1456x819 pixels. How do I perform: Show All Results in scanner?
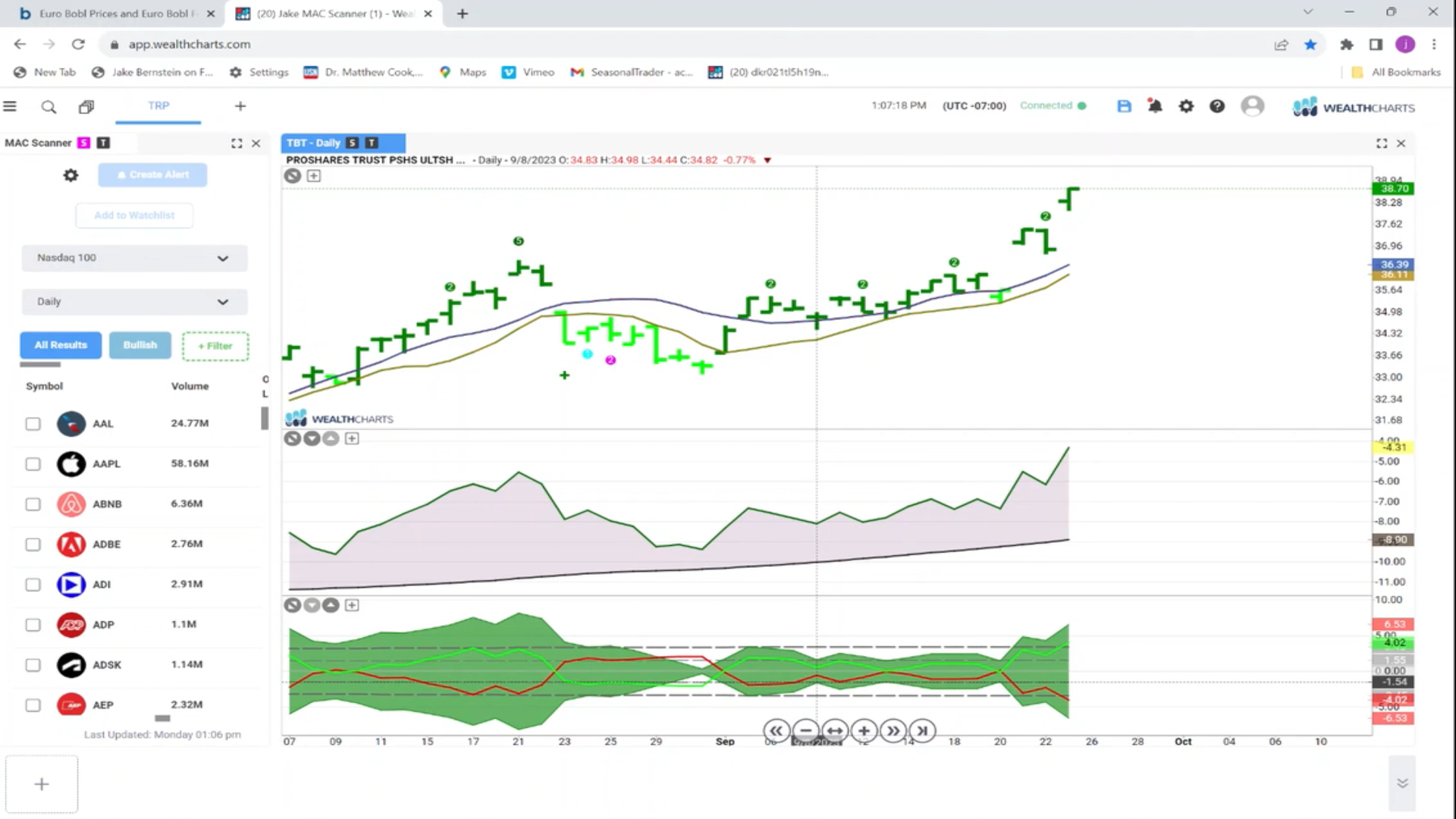click(61, 345)
